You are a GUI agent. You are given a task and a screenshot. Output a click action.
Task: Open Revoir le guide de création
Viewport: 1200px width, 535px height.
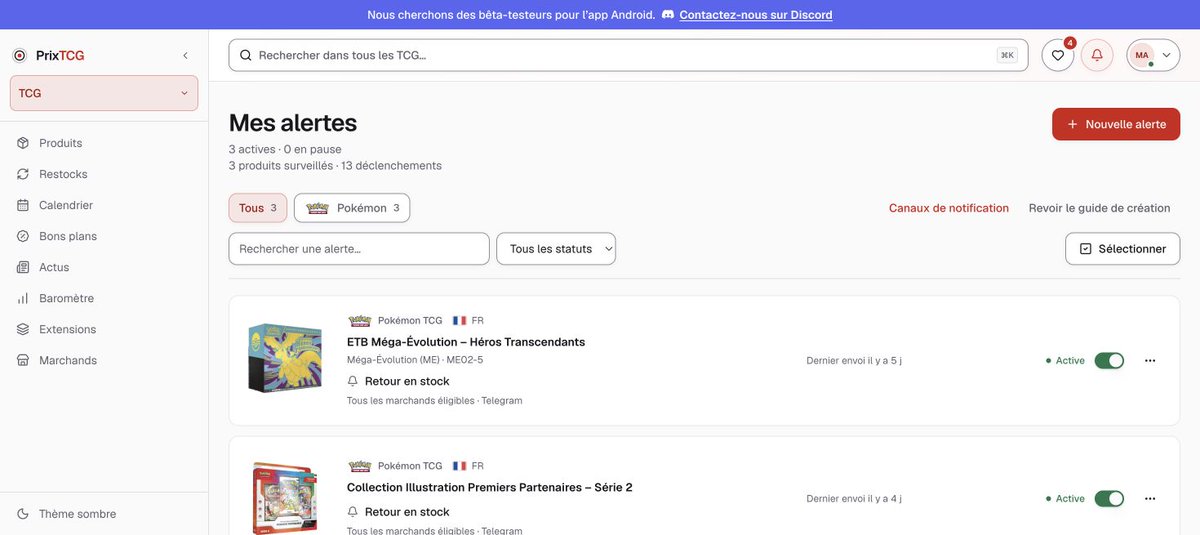(1099, 208)
